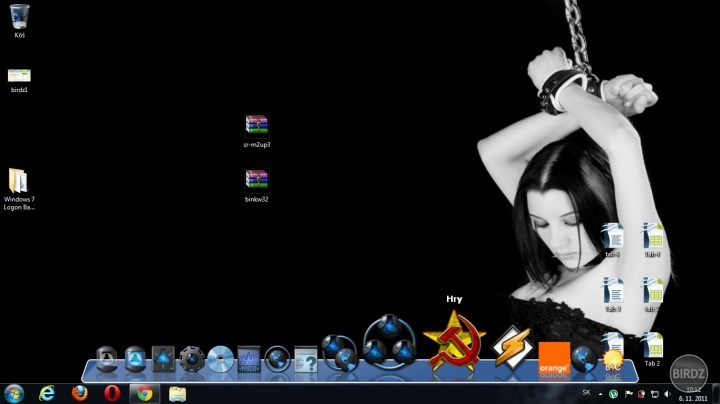Open the Kôš recycle bin icon
Image resolution: width=720 pixels, height=404 pixels.
click(19, 21)
